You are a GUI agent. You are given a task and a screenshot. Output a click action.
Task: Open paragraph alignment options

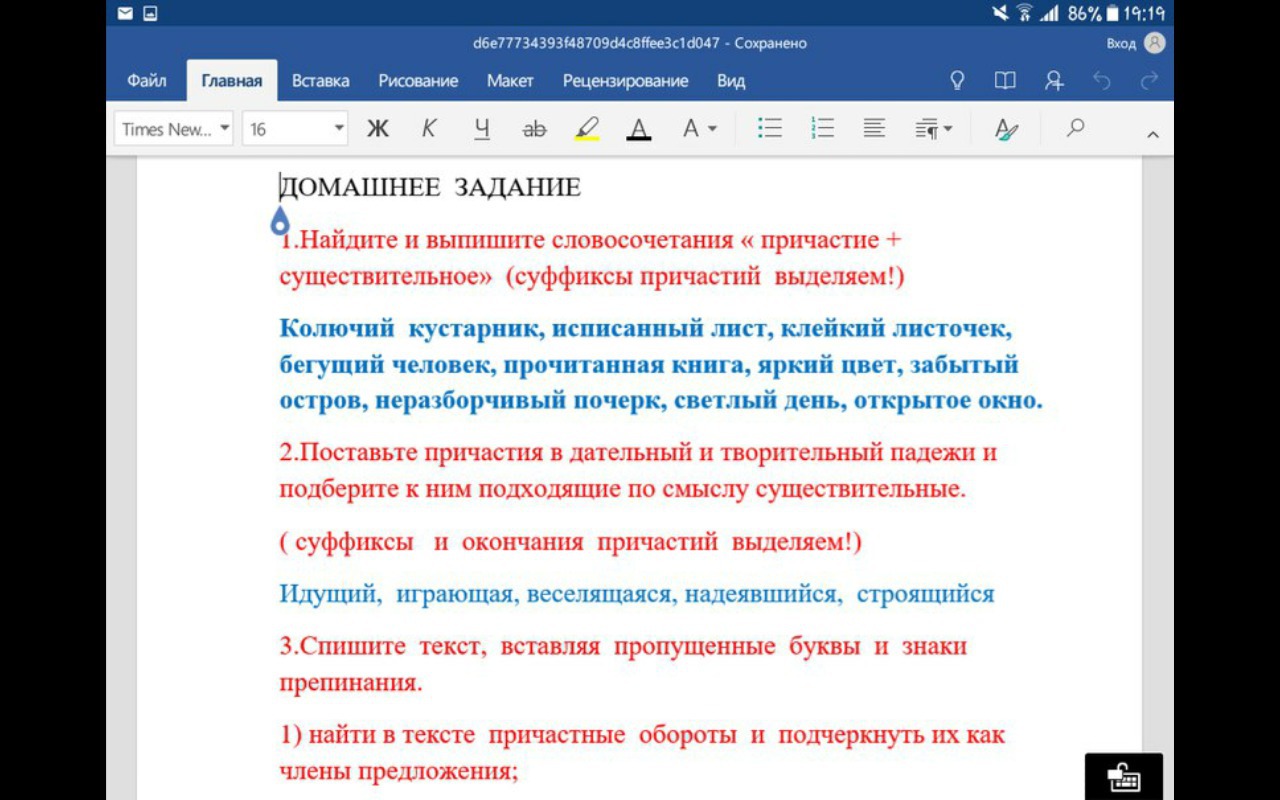point(874,128)
